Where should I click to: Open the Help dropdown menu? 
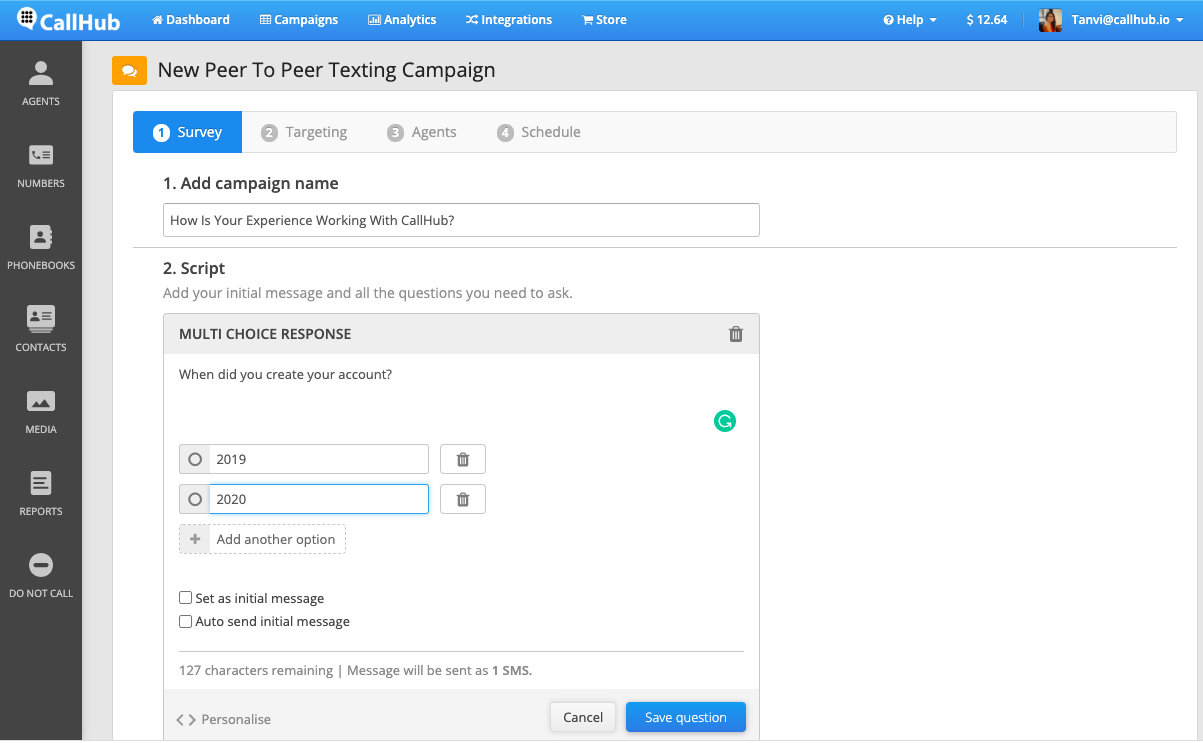pos(910,20)
